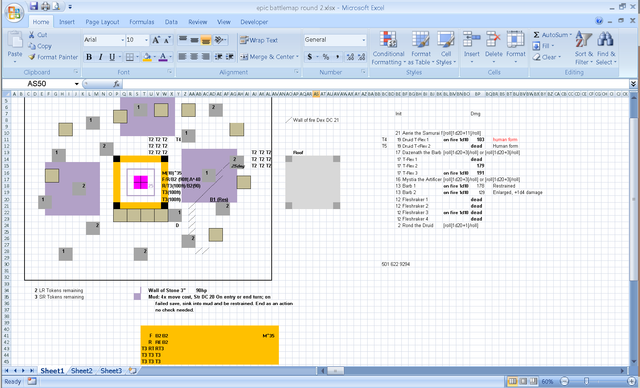Toggle Underline formatting
The width and height of the screenshot is (640, 388).
click(112, 57)
